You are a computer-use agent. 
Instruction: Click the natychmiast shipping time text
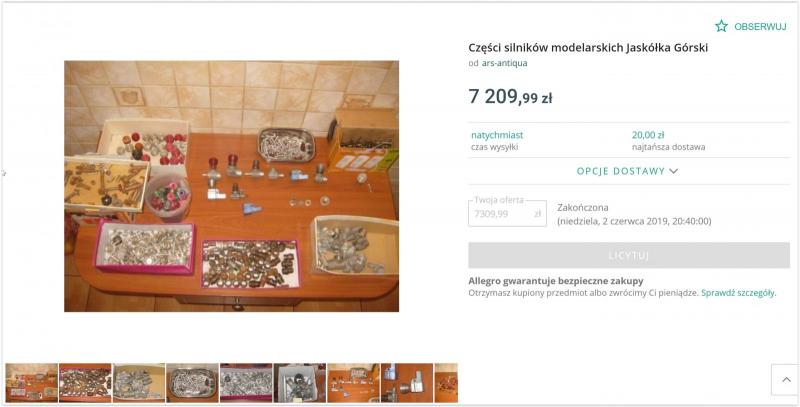point(497,135)
